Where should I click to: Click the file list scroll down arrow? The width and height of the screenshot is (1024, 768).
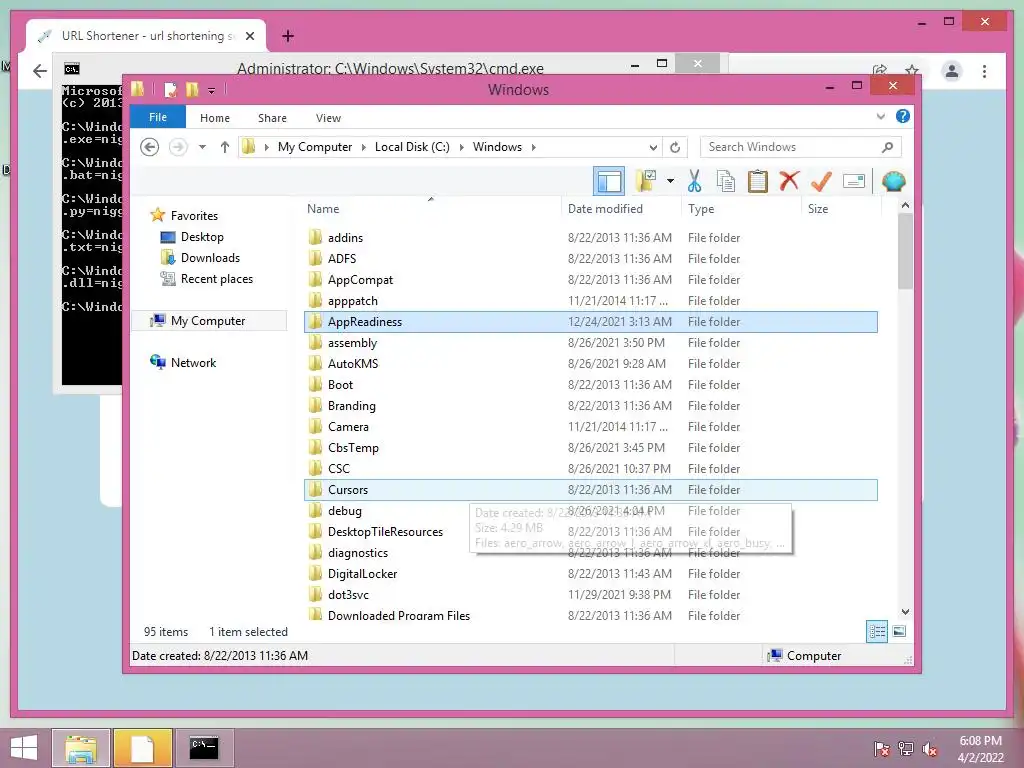[905, 612]
